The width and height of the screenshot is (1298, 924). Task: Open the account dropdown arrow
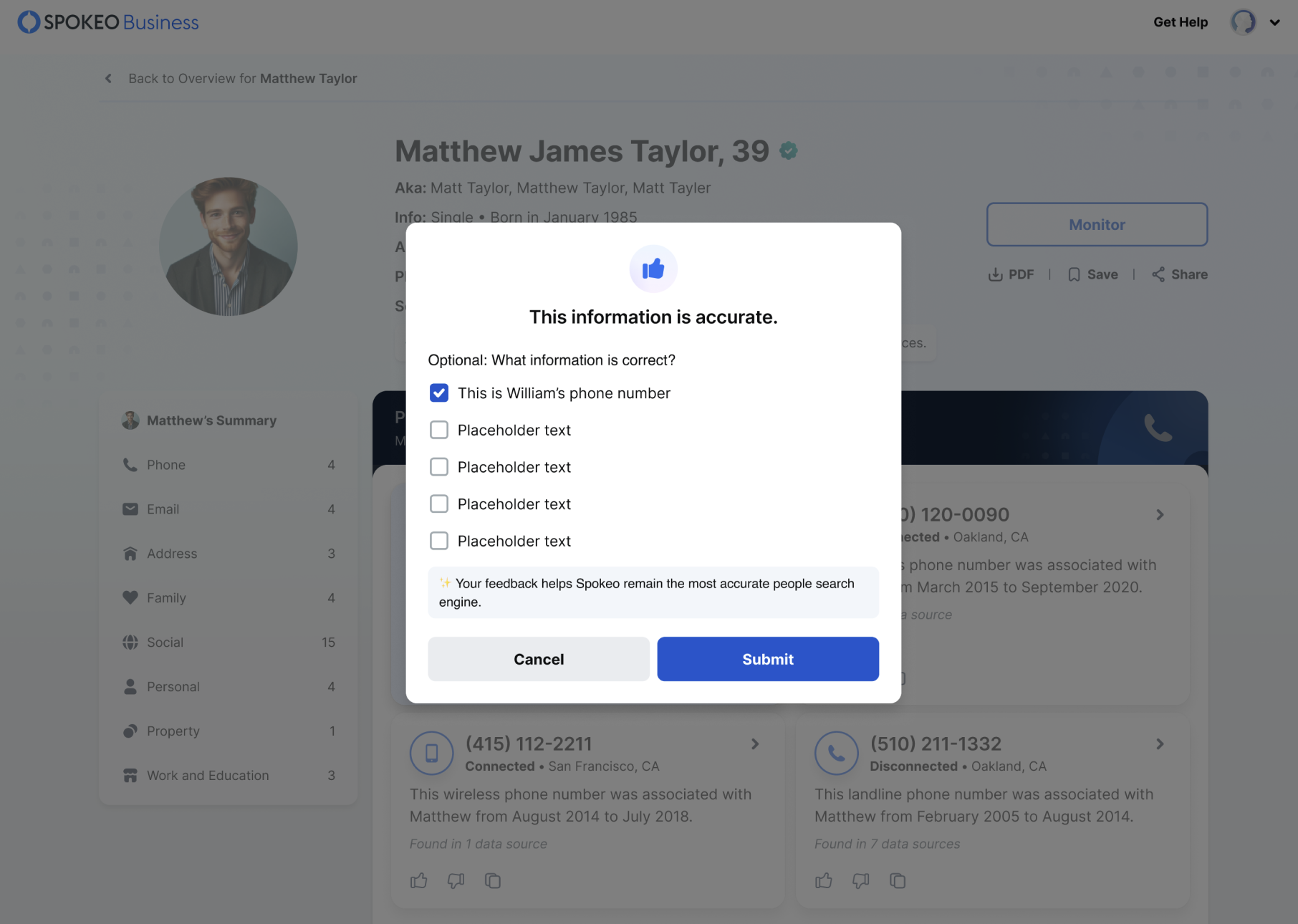1274,22
